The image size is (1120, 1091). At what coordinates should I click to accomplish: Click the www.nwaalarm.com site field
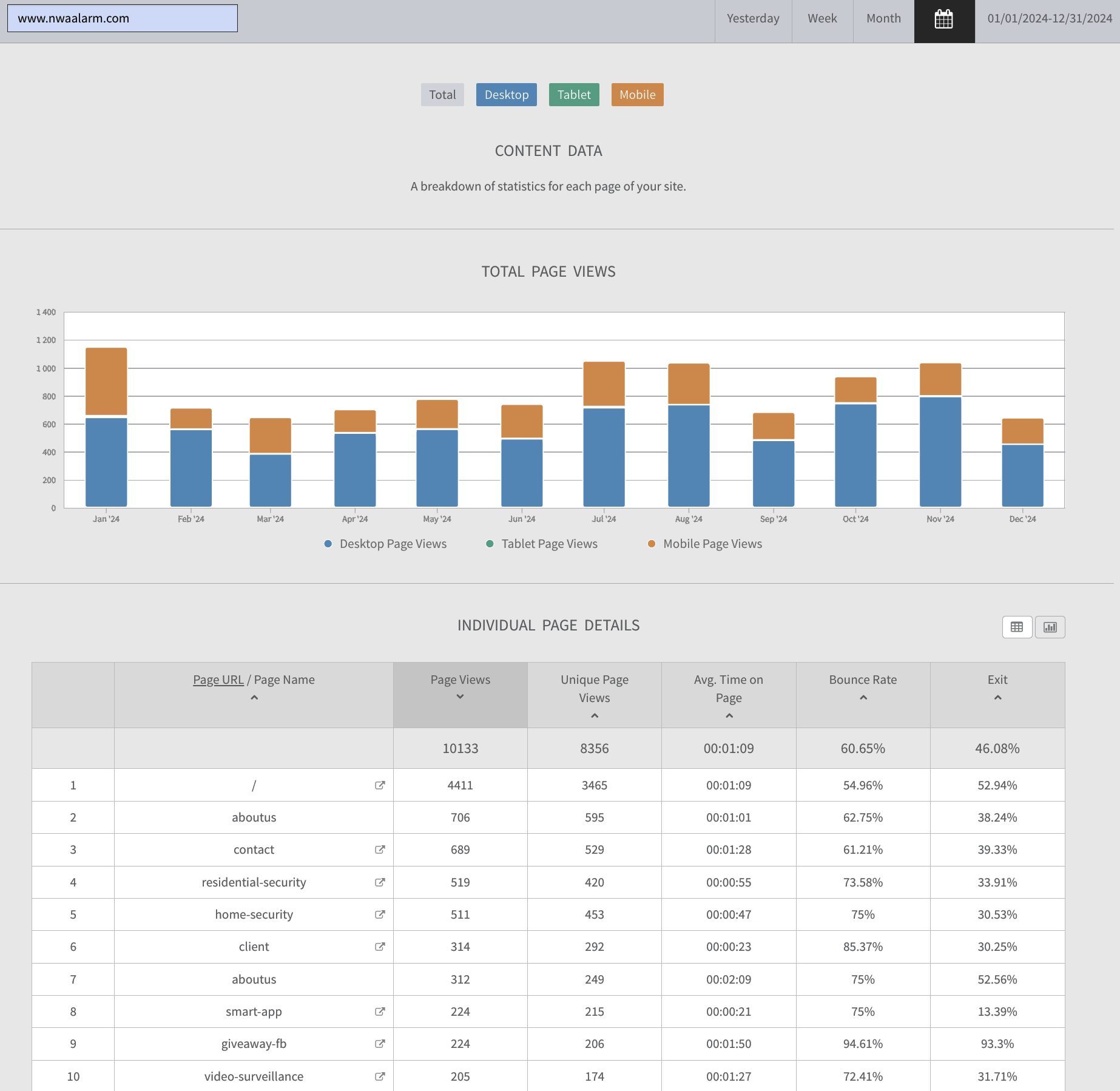click(x=123, y=18)
